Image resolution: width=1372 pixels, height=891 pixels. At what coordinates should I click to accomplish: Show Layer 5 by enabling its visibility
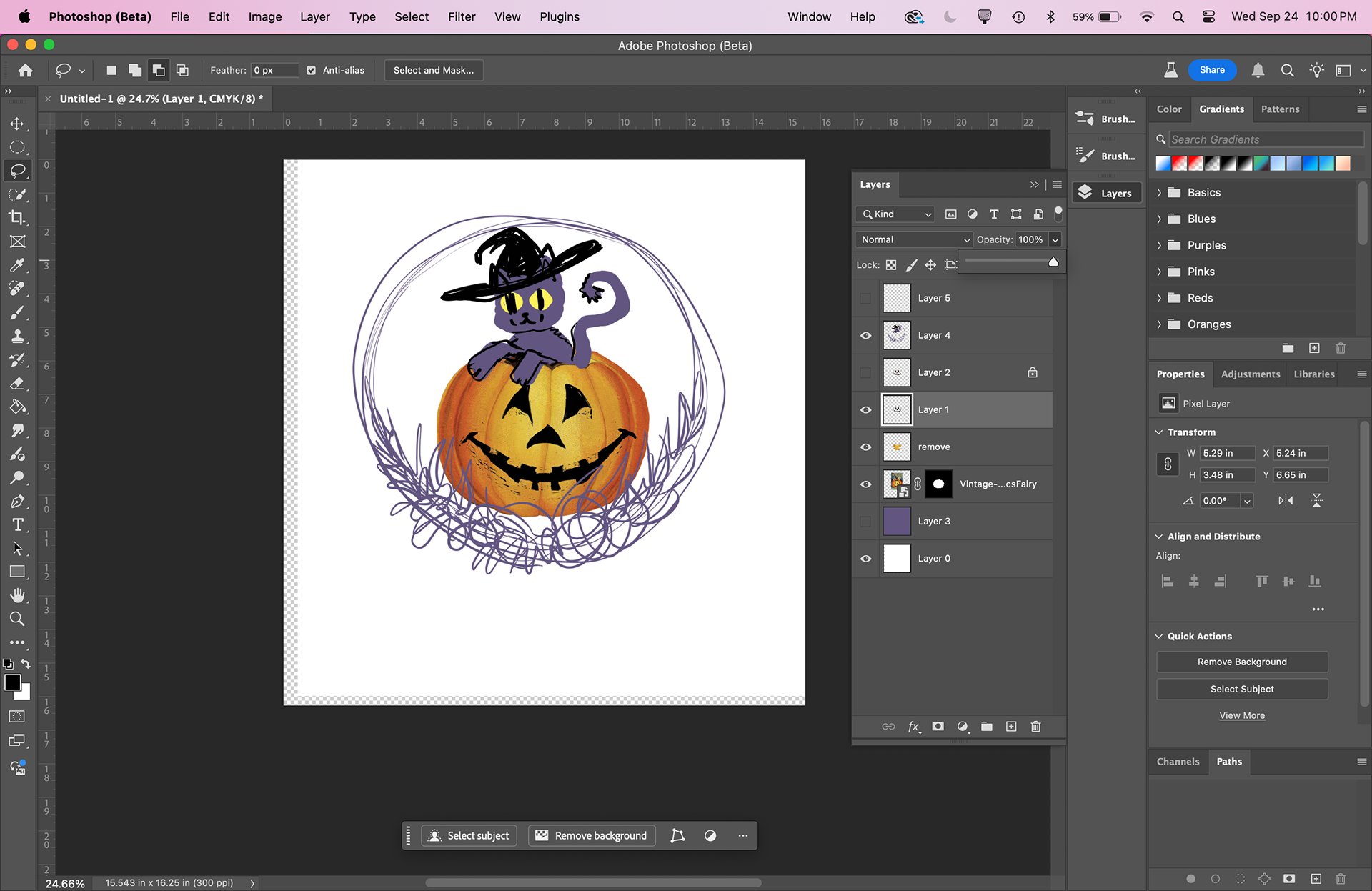[865, 299]
